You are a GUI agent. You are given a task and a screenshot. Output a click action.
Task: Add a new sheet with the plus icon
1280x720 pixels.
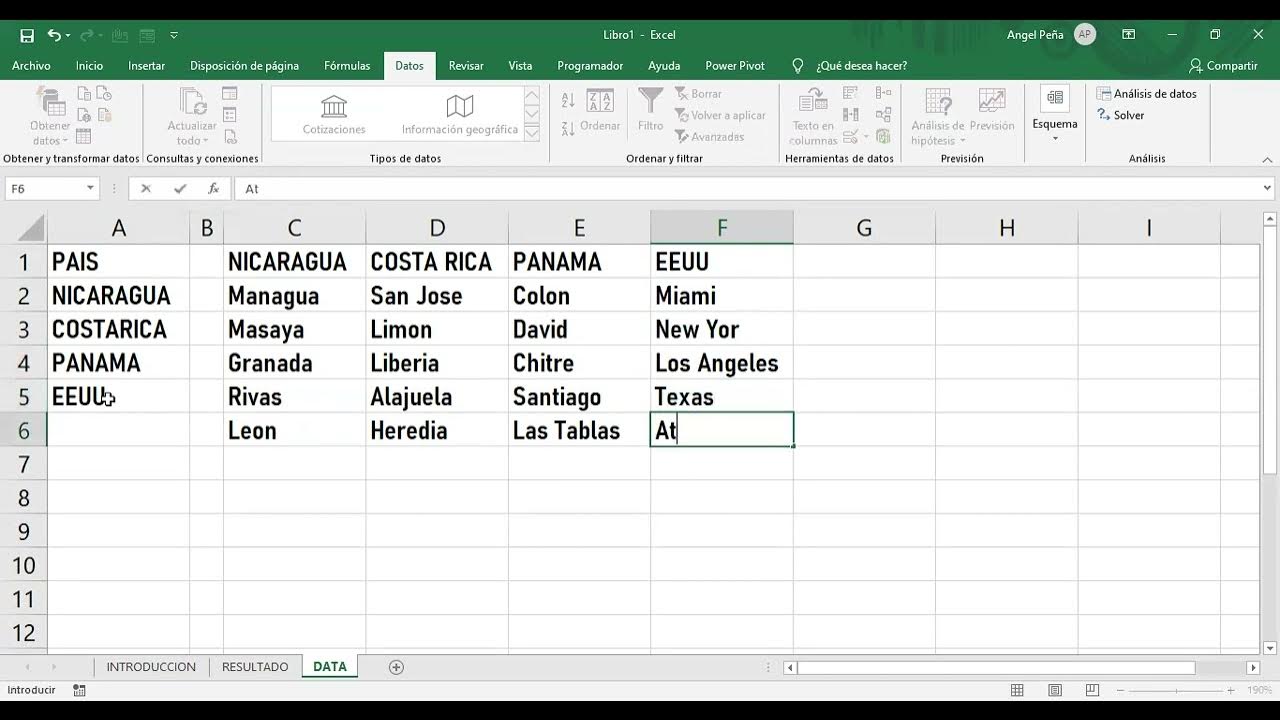click(x=396, y=667)
